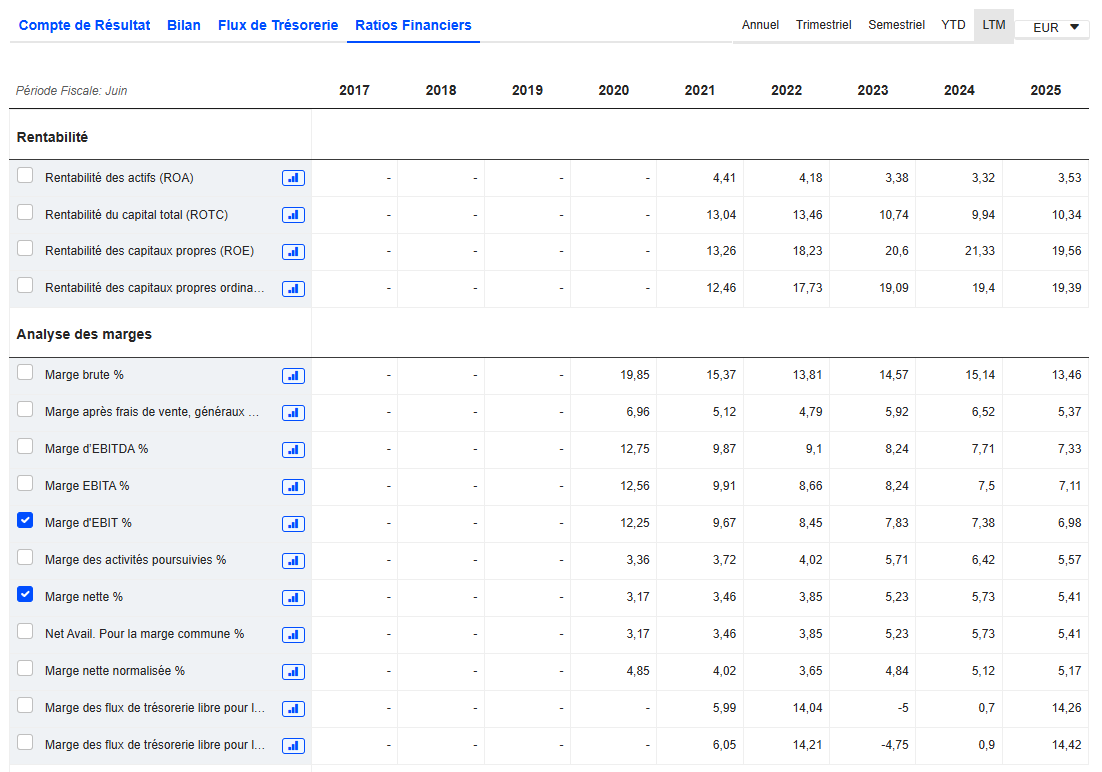Click chart icon beside Marge brute %
Screen dimensions: 1102x772
pyautogui.click(x=293, y=375)
